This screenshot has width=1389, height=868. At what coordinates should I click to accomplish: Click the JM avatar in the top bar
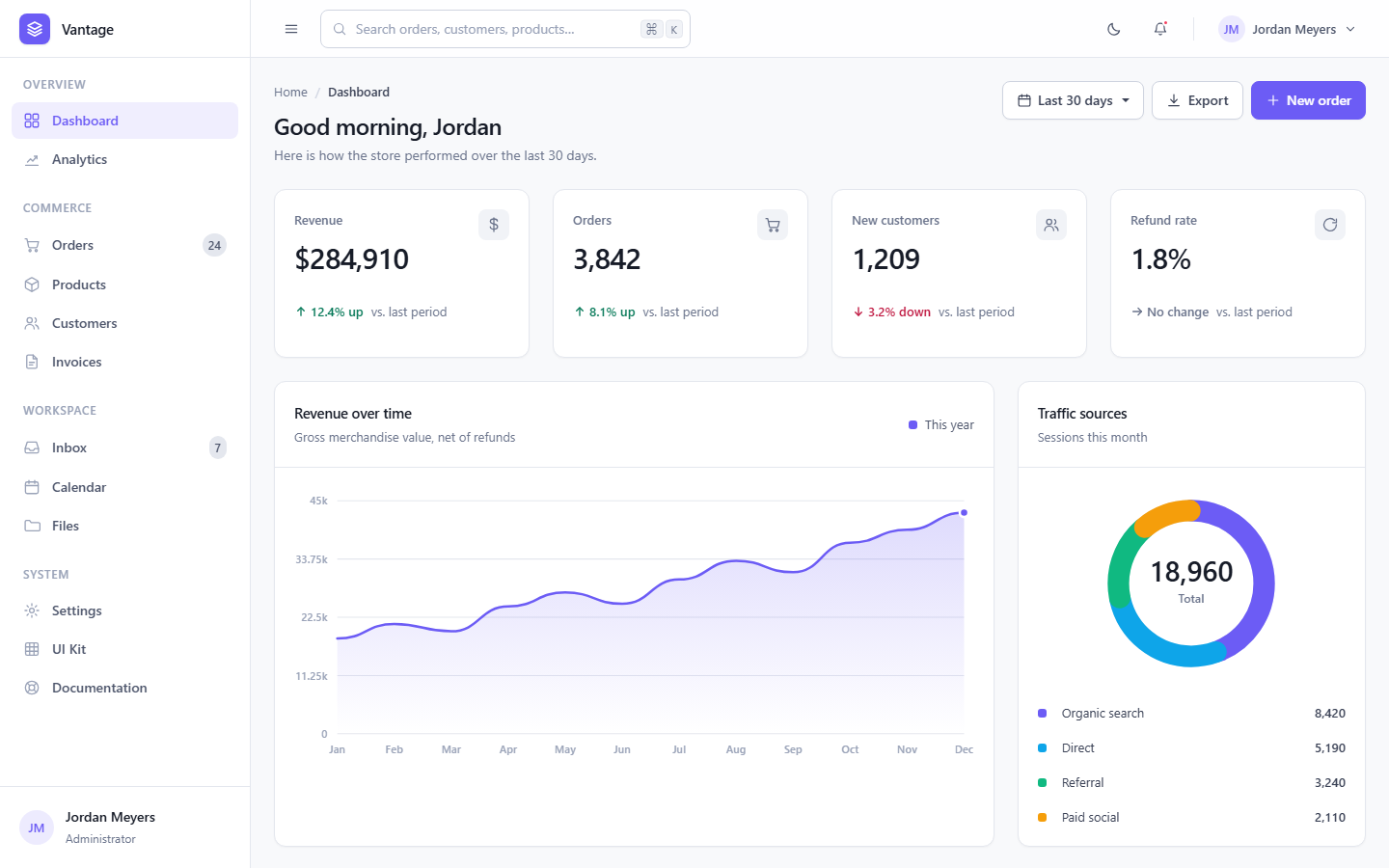point(1231,29)
